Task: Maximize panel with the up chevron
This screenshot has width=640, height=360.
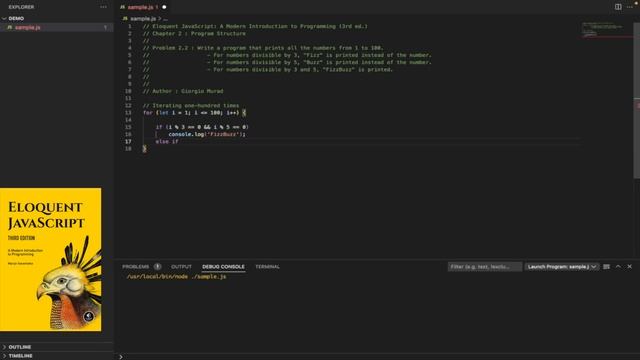Action: pyautogui.click(x=618, y=267)
